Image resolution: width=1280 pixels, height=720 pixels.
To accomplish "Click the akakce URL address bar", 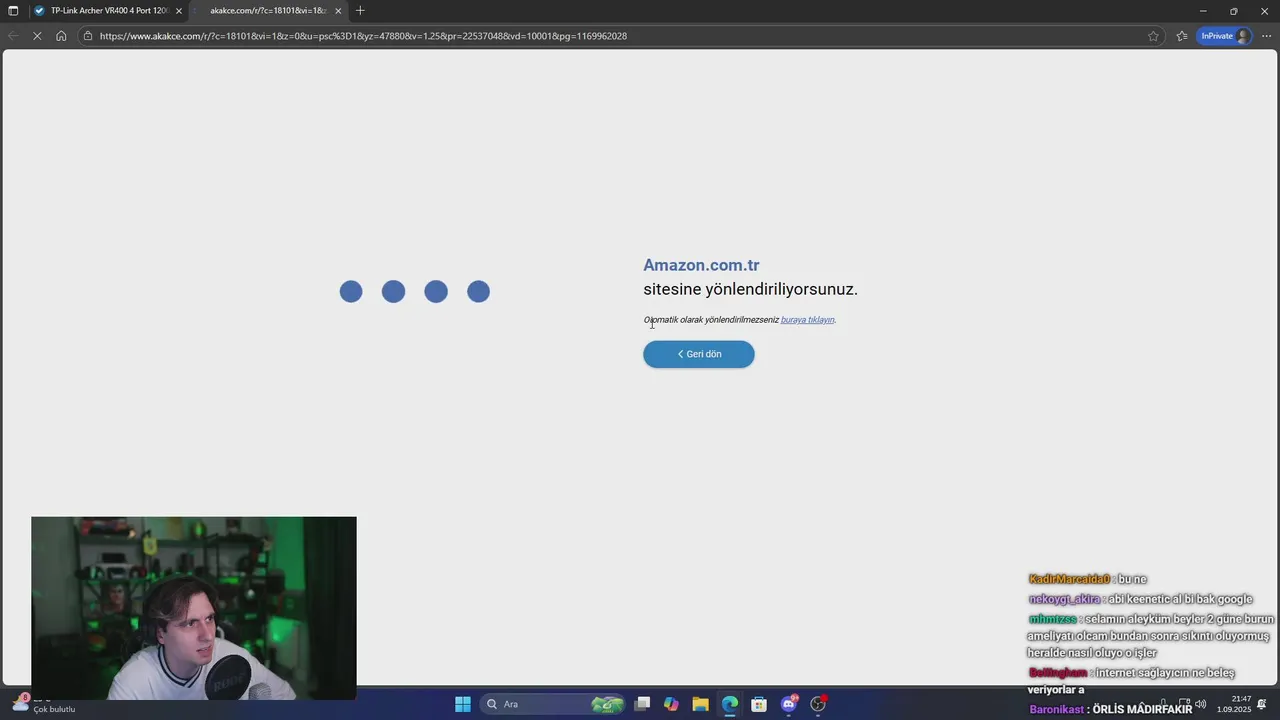I will point(620,36).
